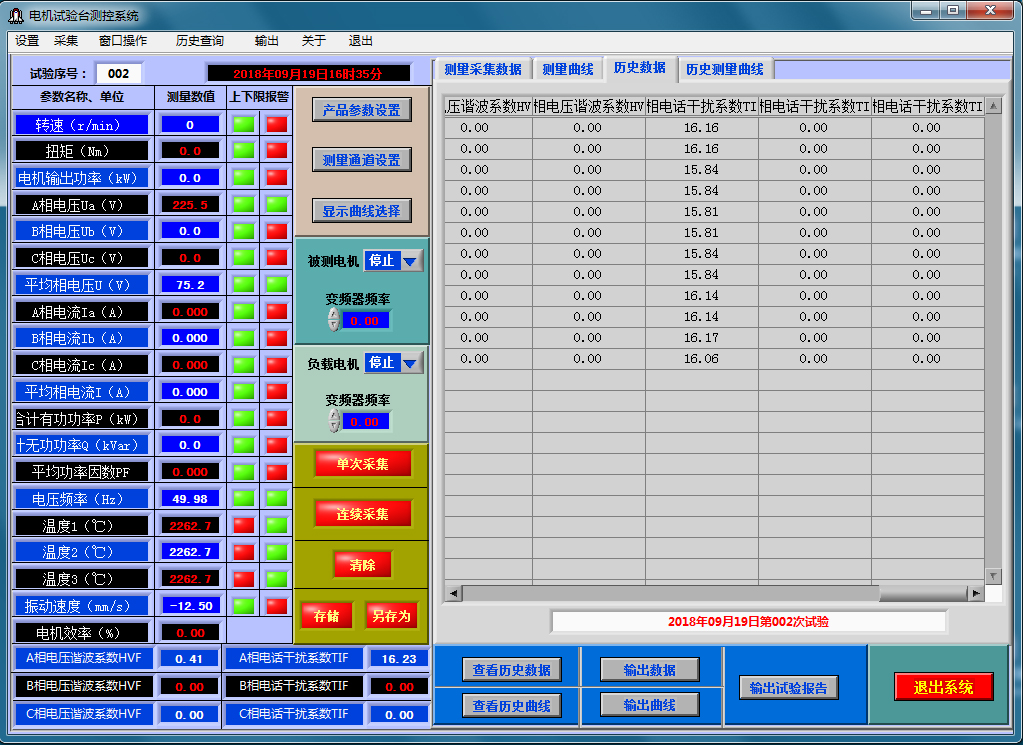Click red alarm indicator for 扭矩 row
The width and height of the screenshot is (1023, 745).
(276, 151)
